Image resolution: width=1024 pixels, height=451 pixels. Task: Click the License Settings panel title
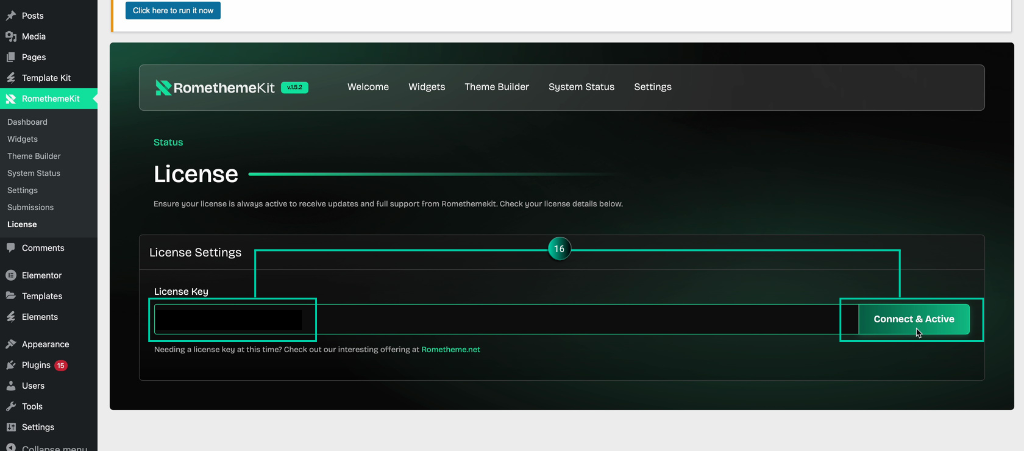tap(195, 252)
